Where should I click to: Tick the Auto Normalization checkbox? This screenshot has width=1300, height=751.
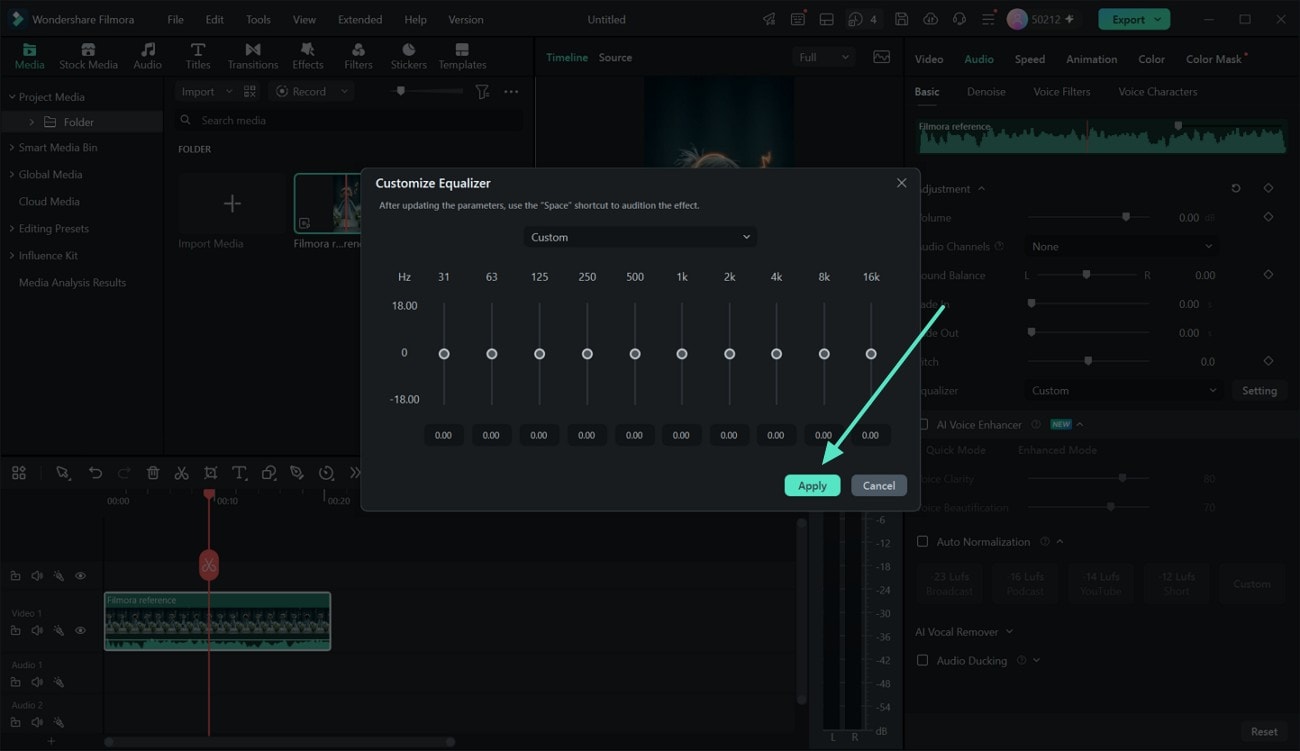coord(923,541)
